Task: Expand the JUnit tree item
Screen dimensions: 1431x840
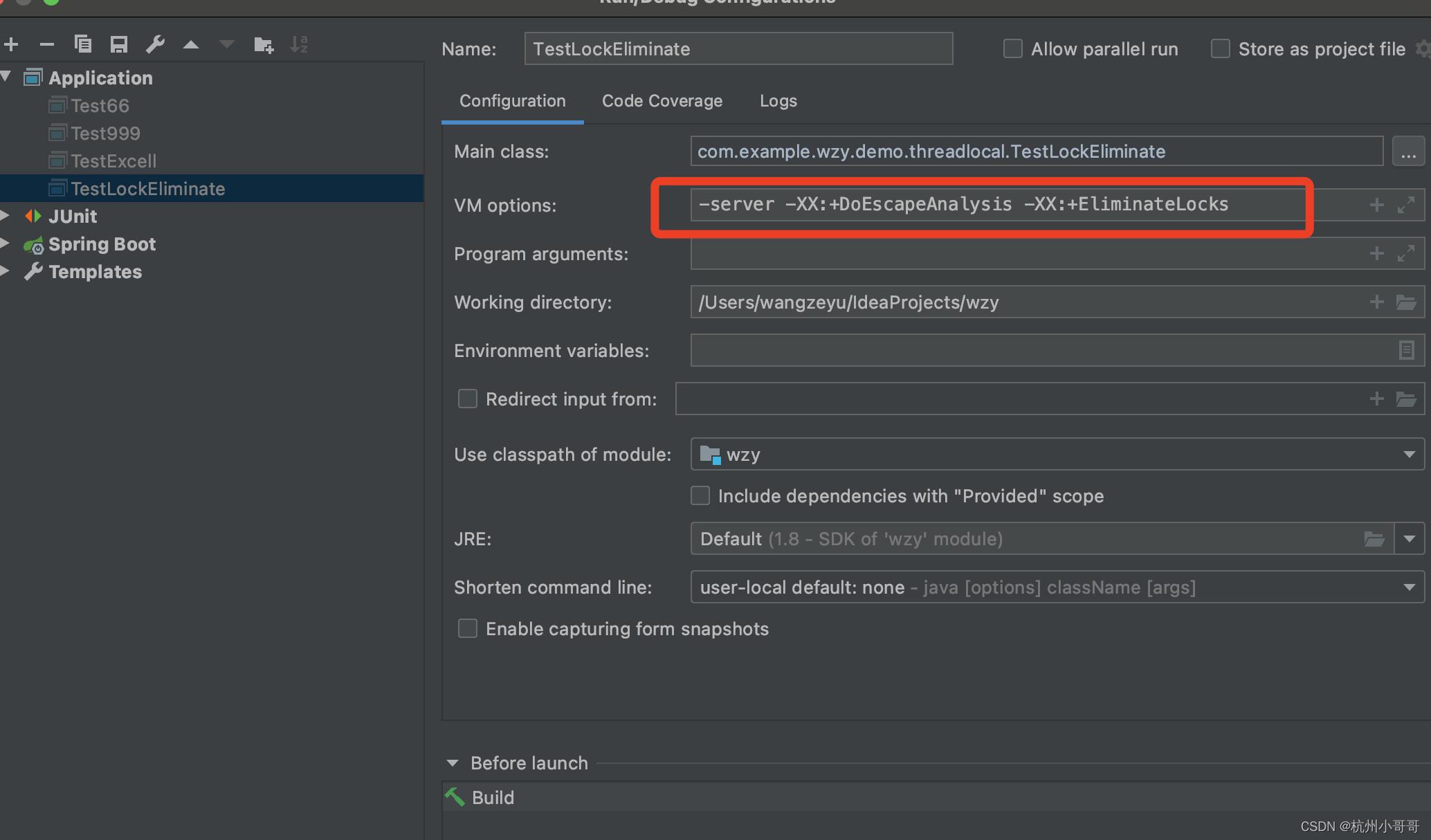Action: click(x=11, y=215)
